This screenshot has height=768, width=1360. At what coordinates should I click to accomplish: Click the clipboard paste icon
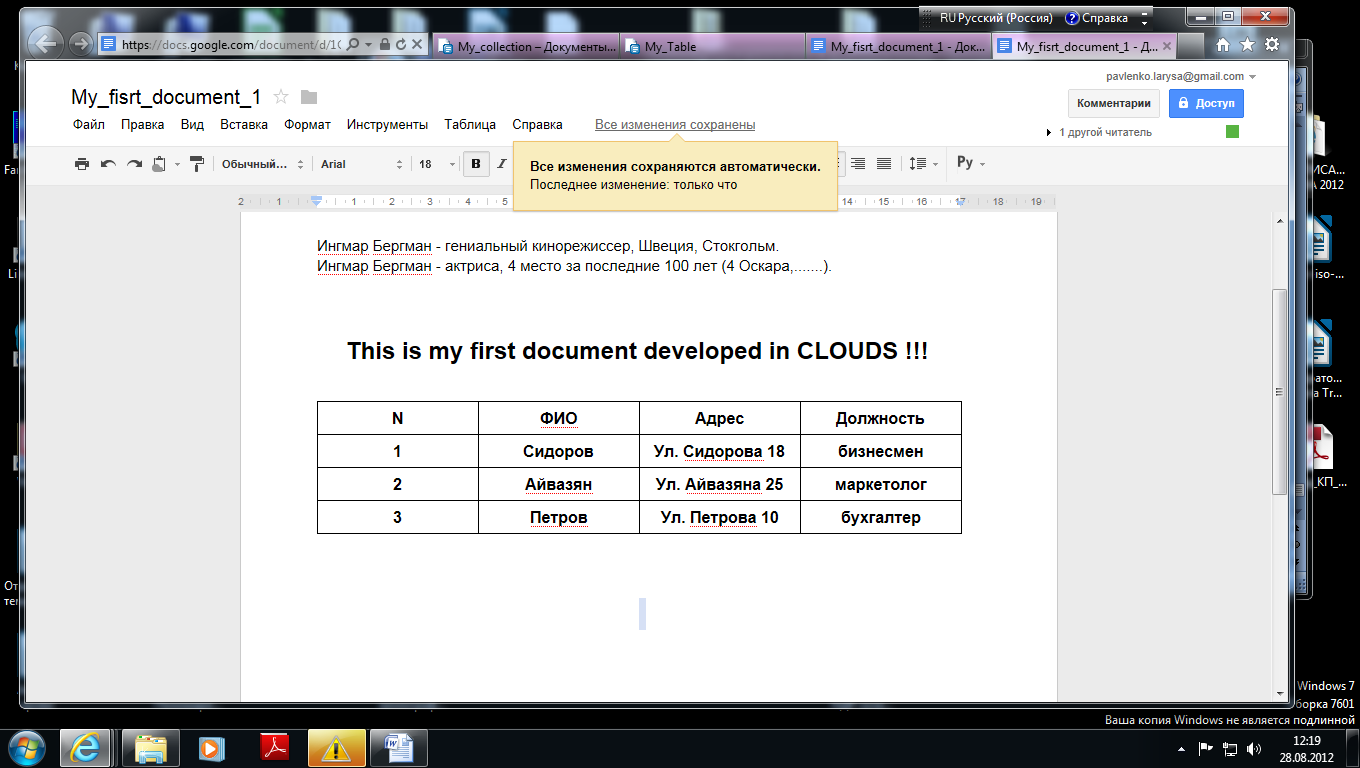(159, 164)
